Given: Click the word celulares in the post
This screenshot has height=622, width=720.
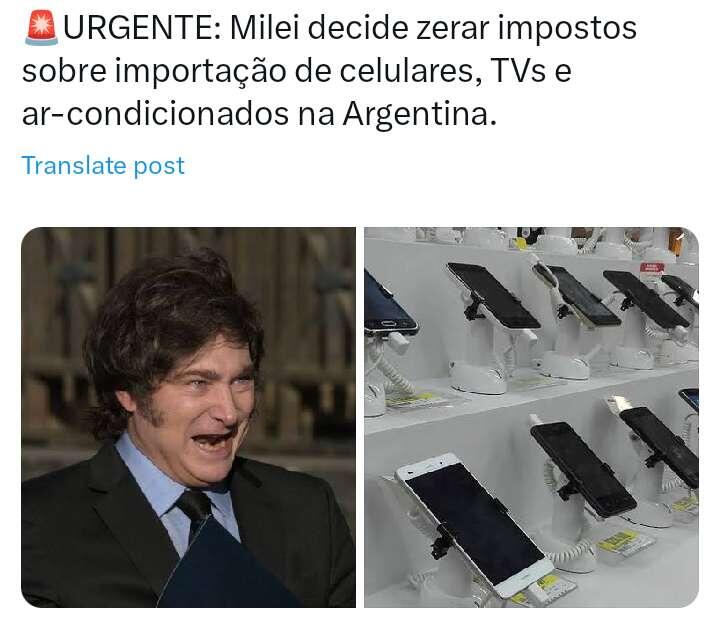Looking at the screenshot, I should pyautogui.click(x=411, y=71).
